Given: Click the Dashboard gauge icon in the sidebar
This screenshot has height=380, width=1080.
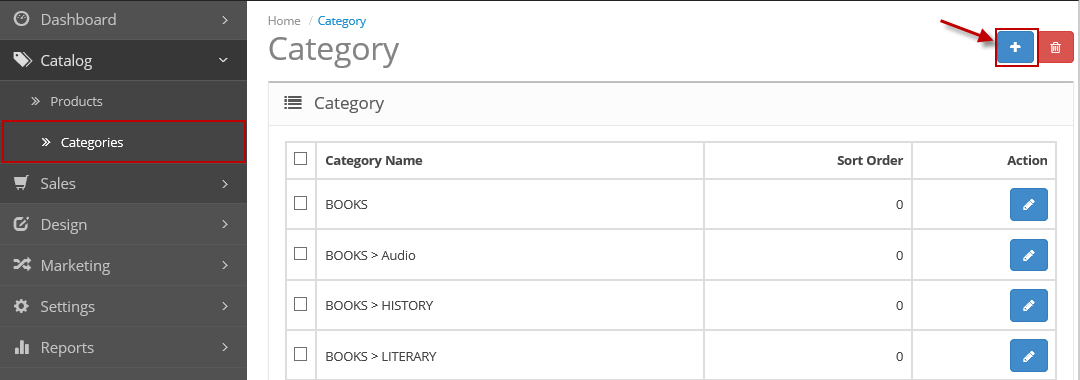Looking at the screenshot, I should [21, 19].
